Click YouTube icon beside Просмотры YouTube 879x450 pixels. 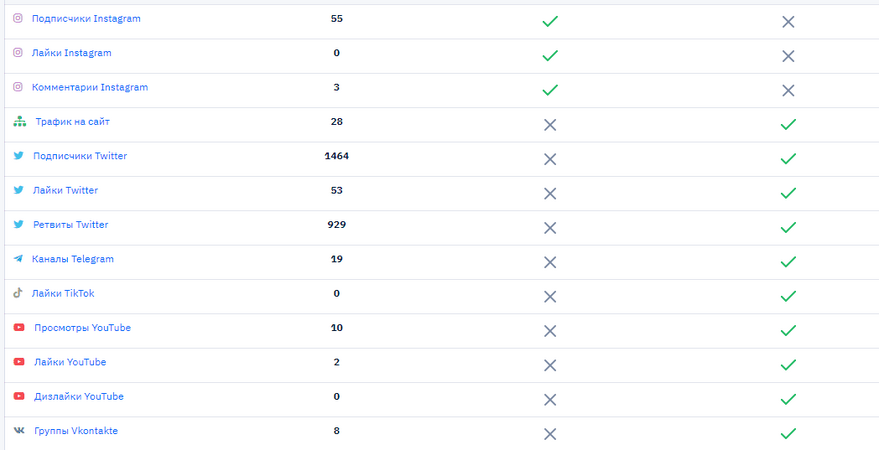[19, 327]
